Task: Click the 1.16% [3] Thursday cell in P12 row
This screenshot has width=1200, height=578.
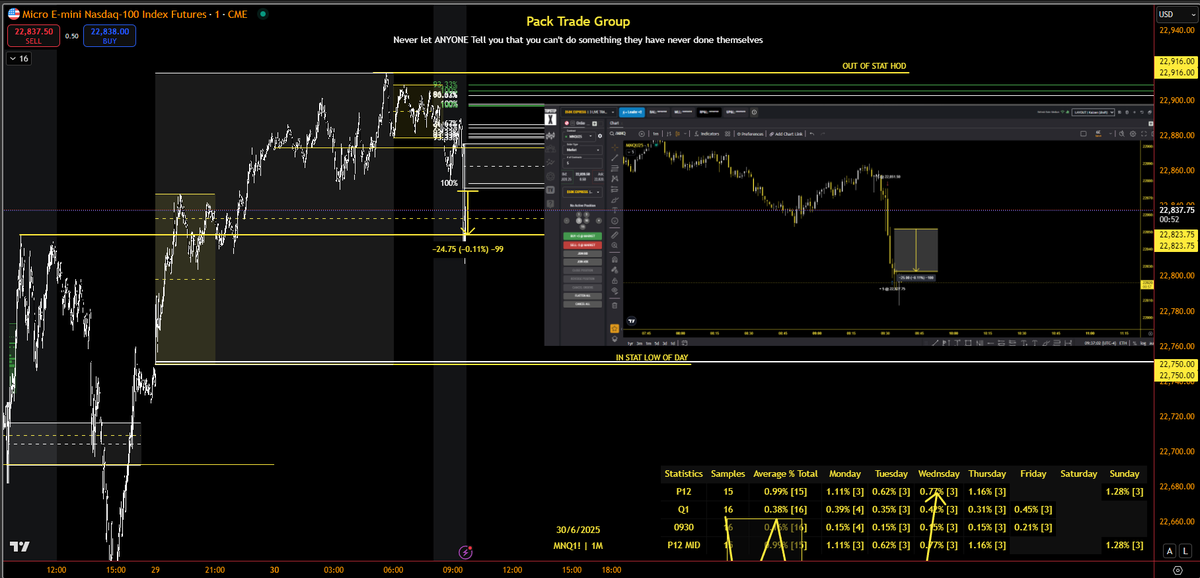Action: click(987, 491)
